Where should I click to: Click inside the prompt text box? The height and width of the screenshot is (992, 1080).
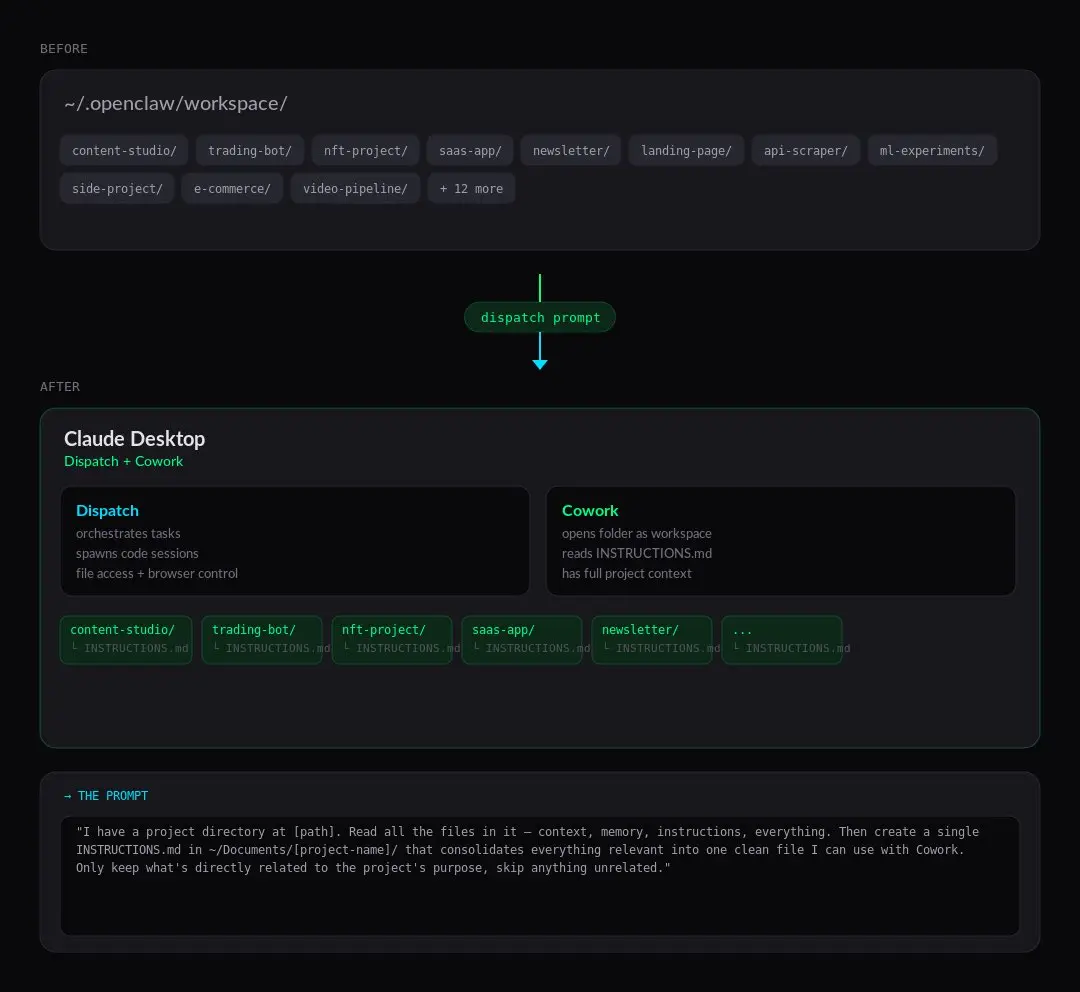tap(540, 876)
